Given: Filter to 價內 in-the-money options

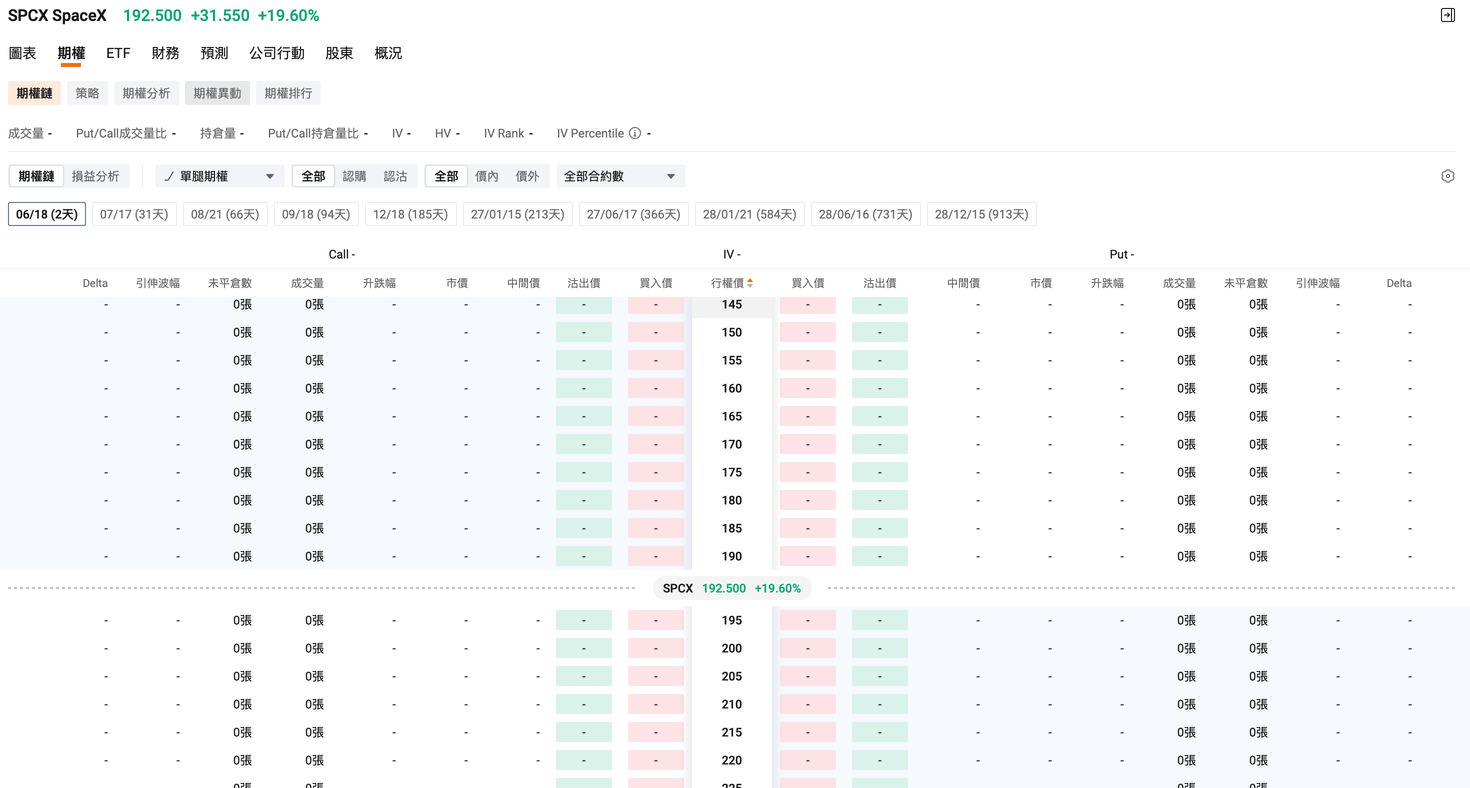Looking at the screenshot, I should coord(487,176).
